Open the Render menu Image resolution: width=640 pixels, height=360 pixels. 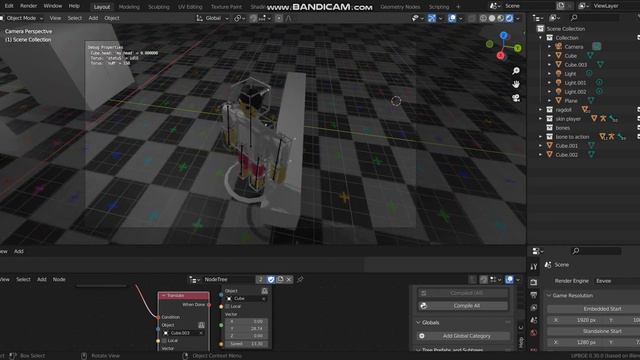[29, 6]
